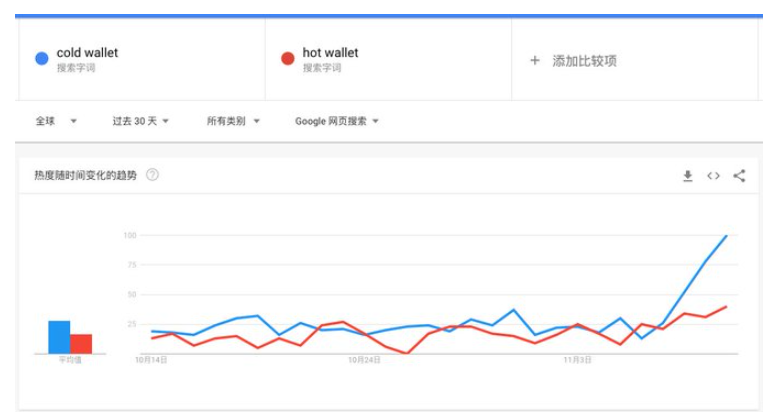Click the red dot beside hot wallet

tap(287, 59)
